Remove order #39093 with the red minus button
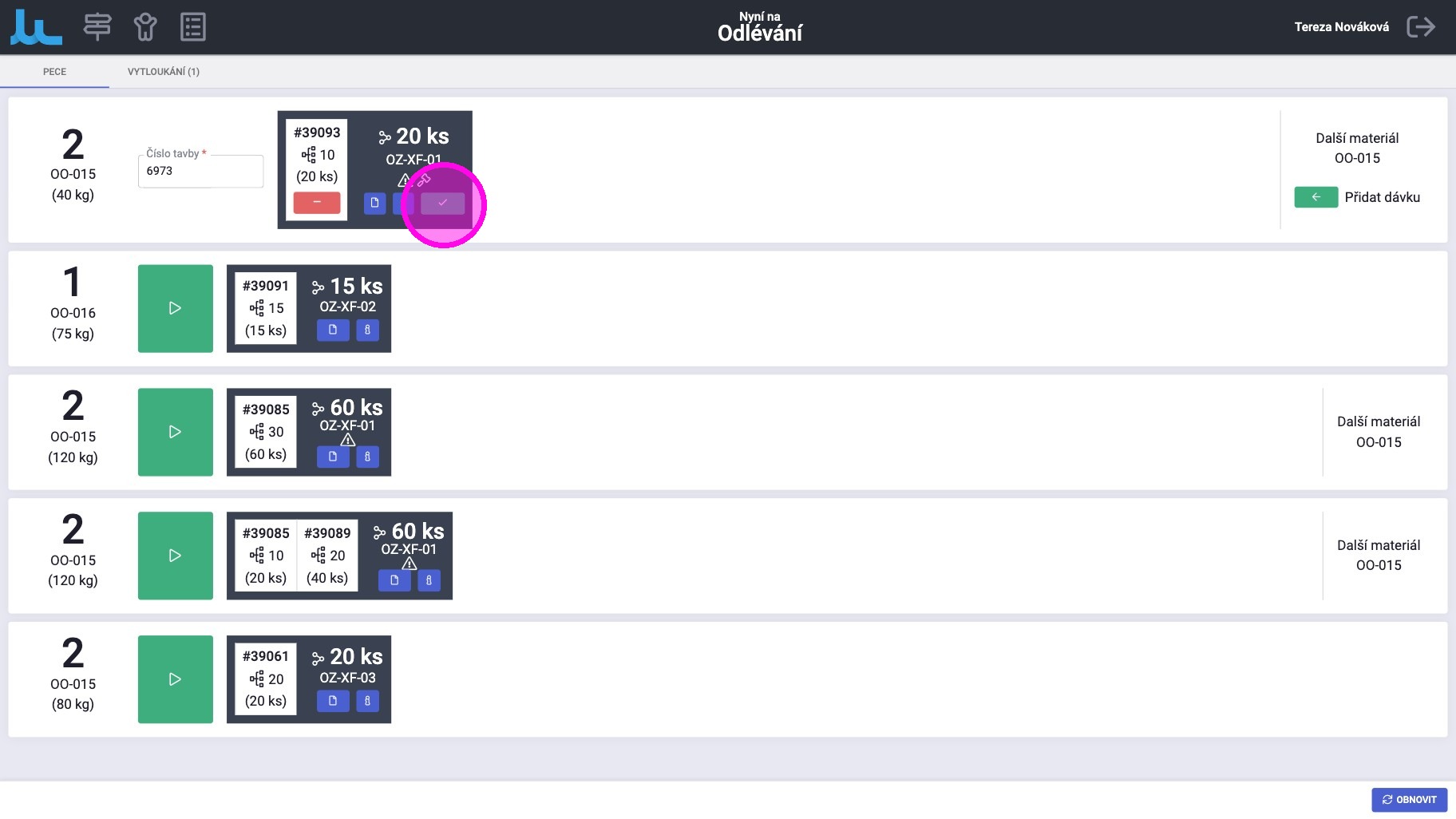Viewport: 1456px width, 819px height. coord(317,203)
